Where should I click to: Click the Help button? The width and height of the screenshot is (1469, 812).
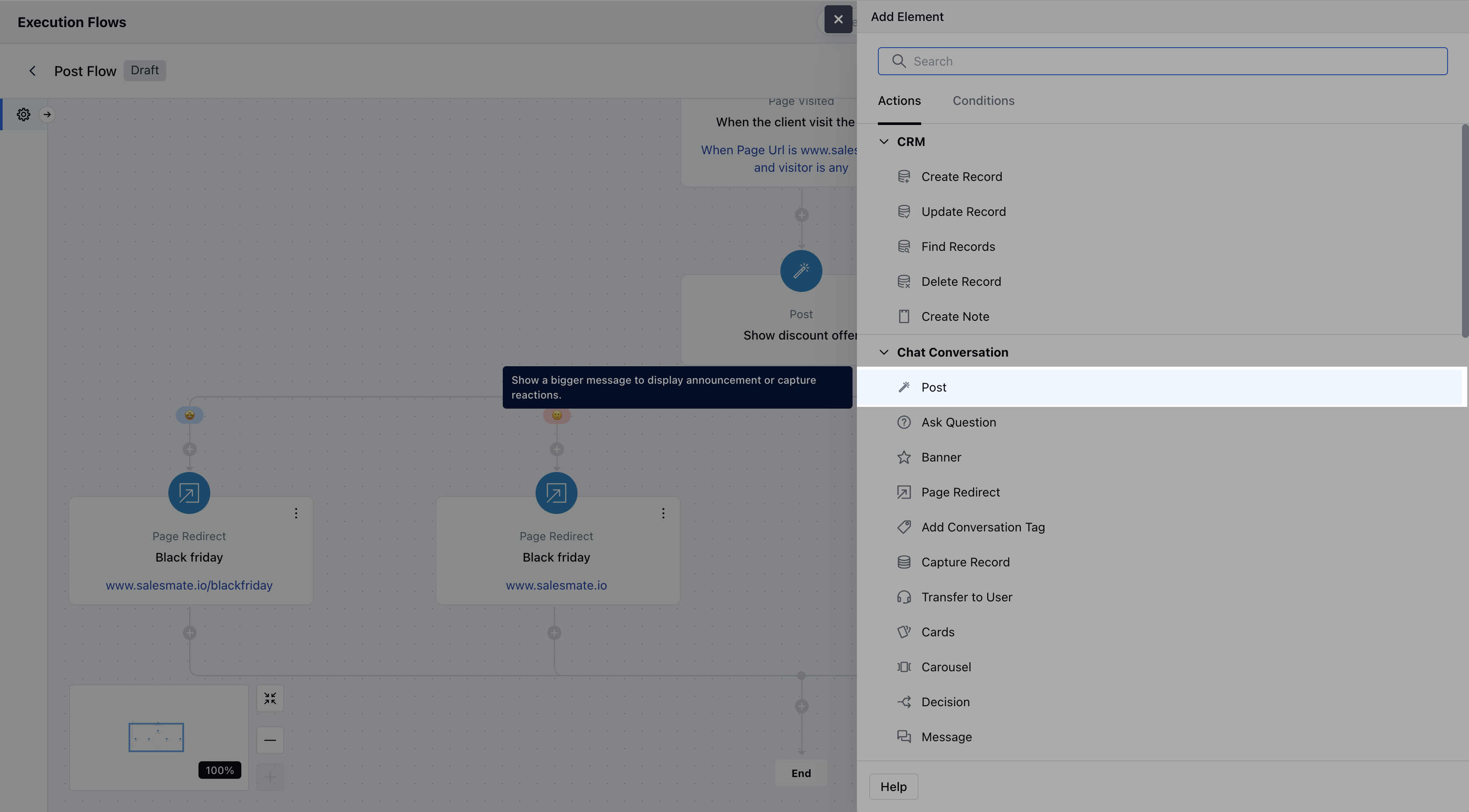(893, 787)
